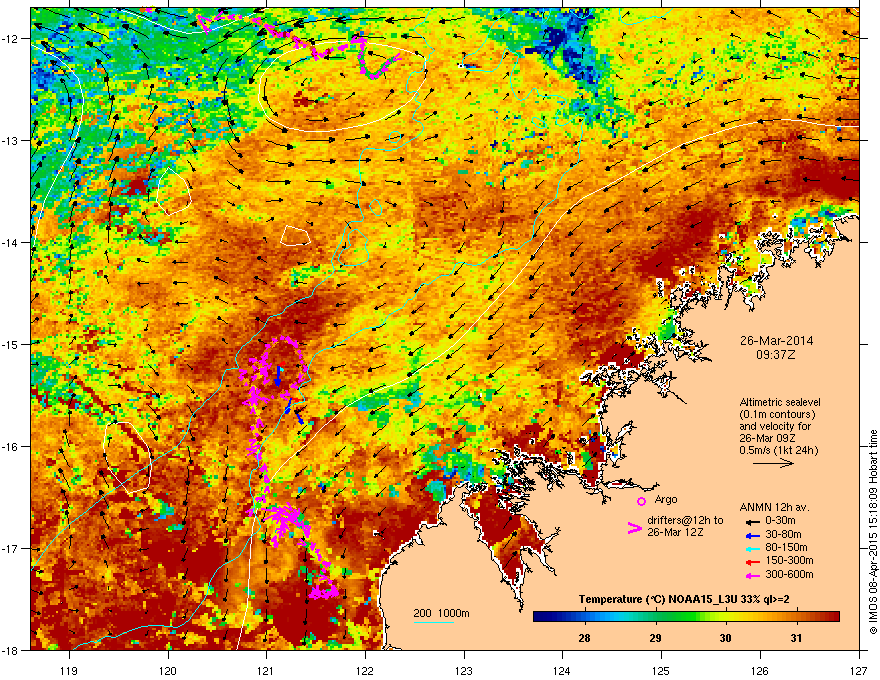Screen dimensions: 880x680
Task: Click the longitude axis label 123
Action: pyautogui.click(x=464, y=670)
